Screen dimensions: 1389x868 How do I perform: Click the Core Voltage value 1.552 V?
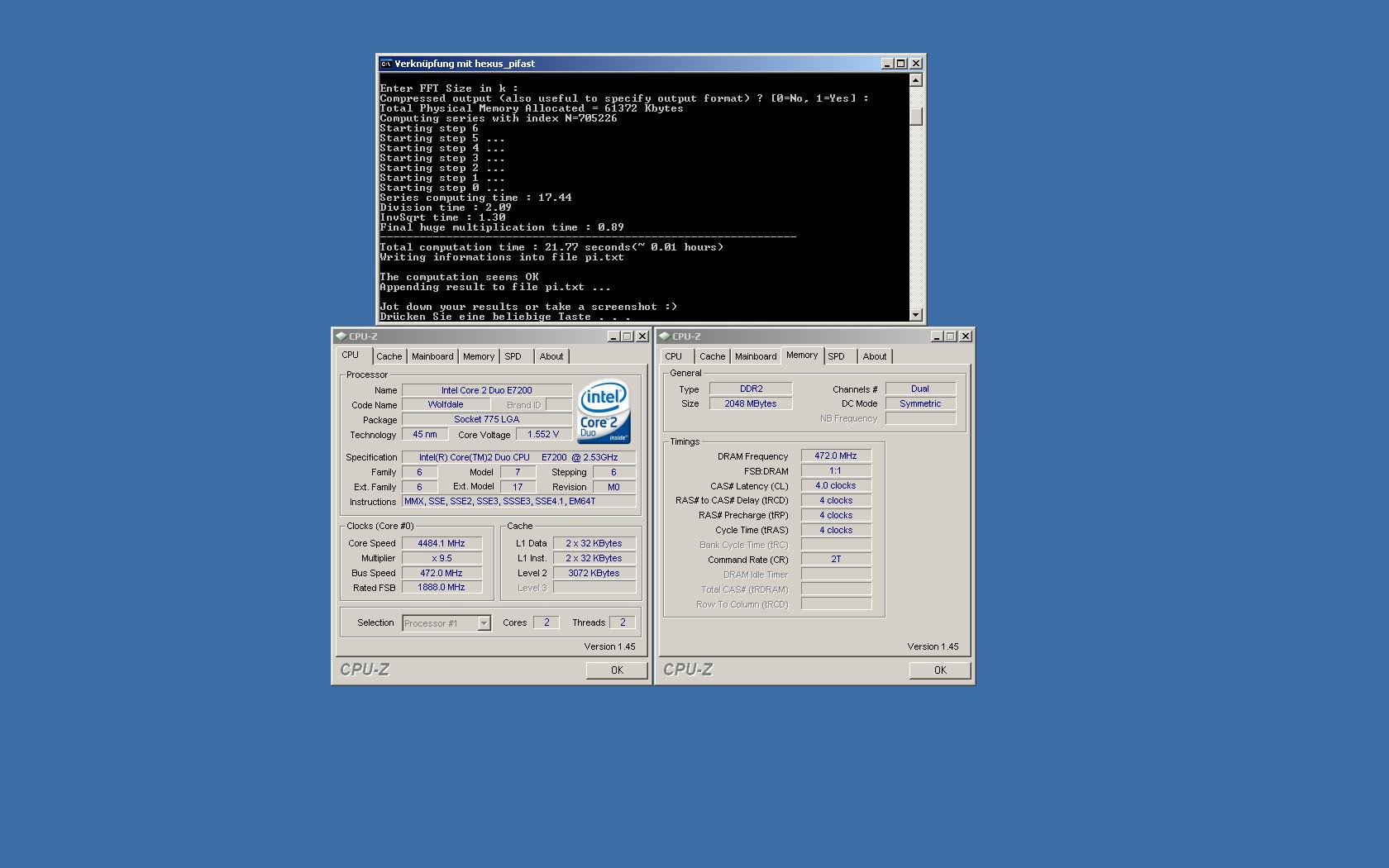coord(544,434)
